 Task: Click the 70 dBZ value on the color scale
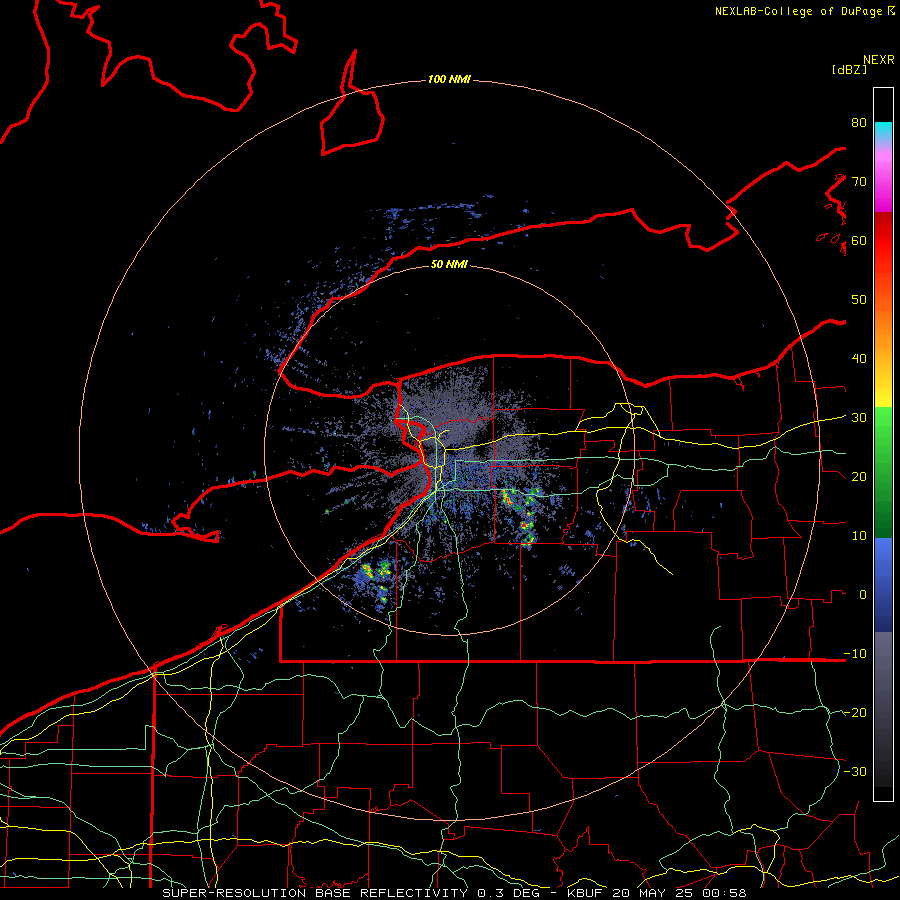[859, 182]
